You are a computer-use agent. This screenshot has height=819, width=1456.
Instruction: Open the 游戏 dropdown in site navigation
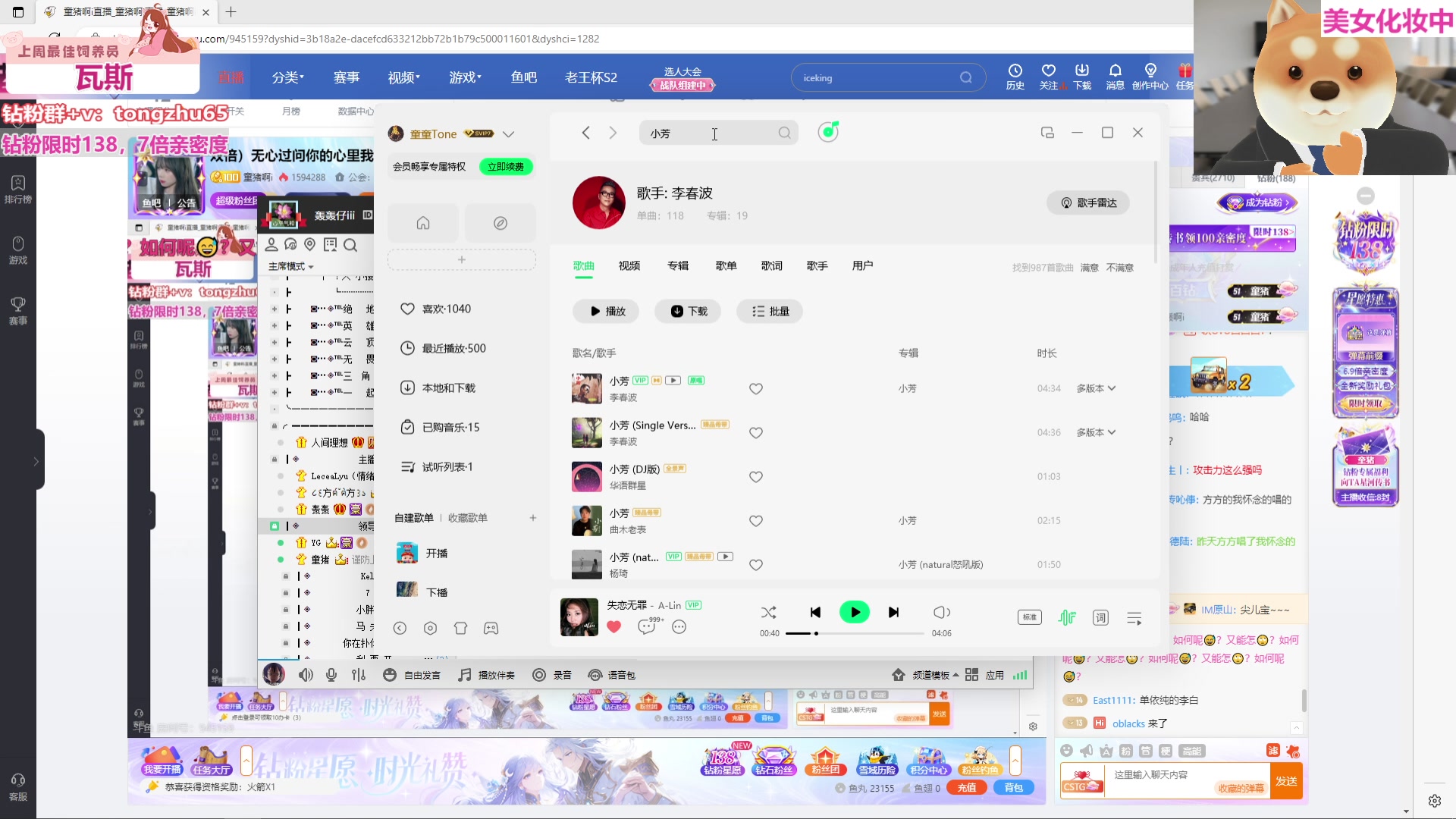click(x=465, y=77)
